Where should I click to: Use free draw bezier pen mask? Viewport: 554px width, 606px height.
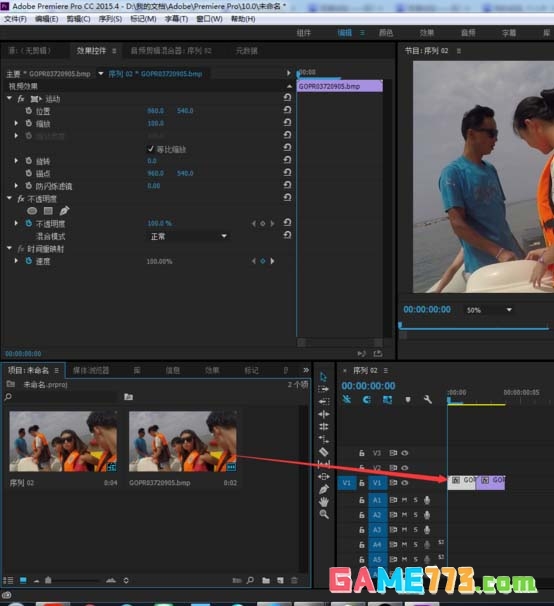[x=64, y=211]
